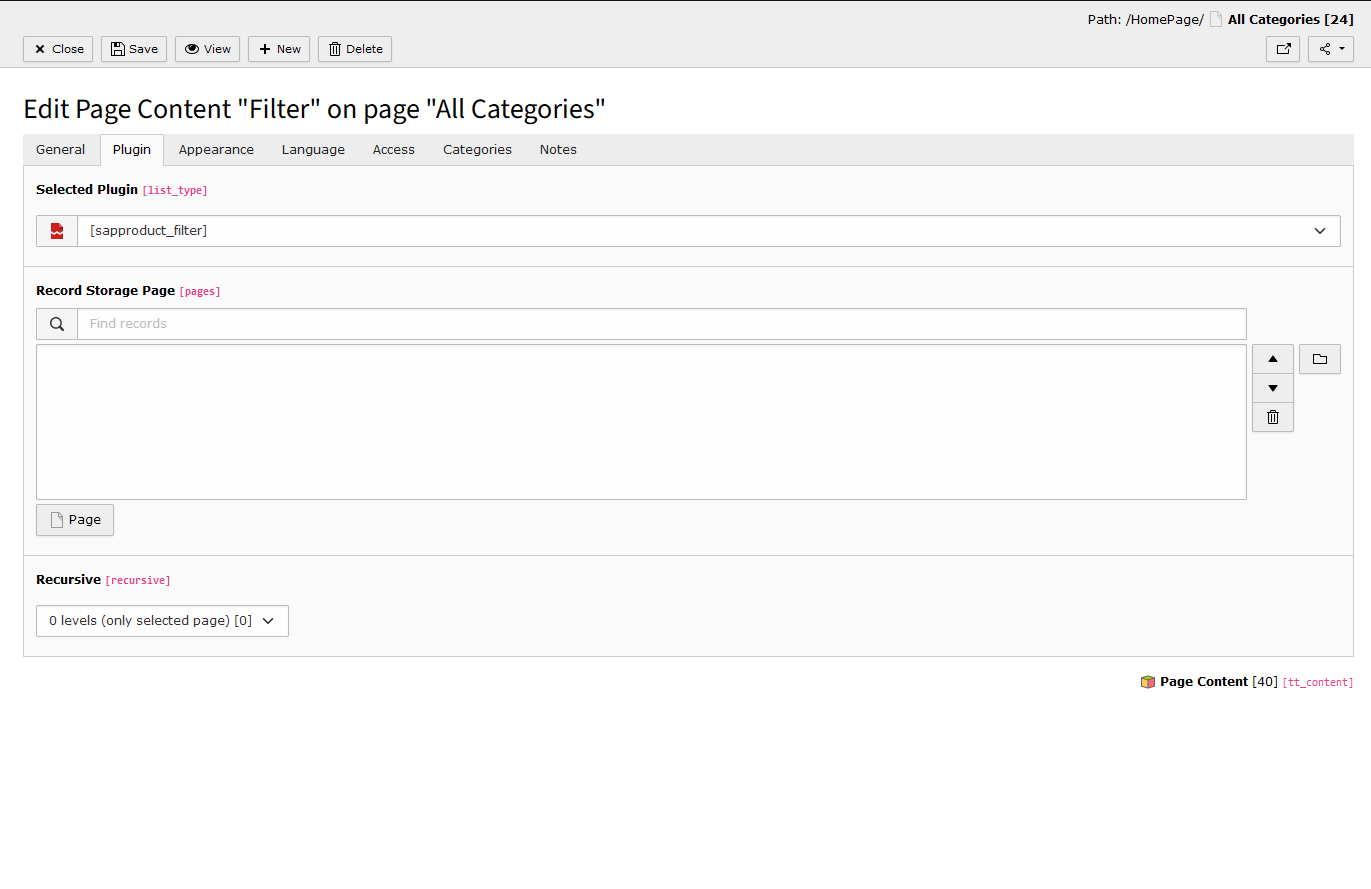Screen dimensions: 1371x889
Task: Click the Find records search field
Action: 660,324
